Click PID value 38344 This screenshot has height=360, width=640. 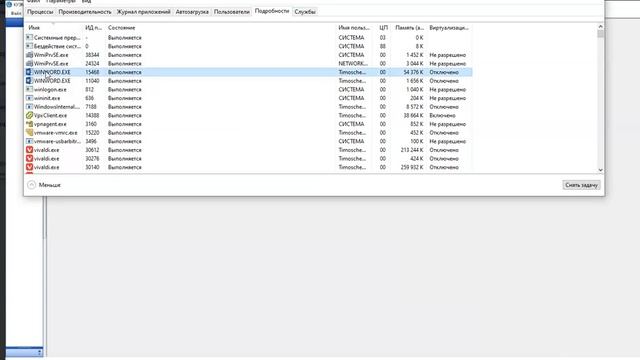[92, 55]
